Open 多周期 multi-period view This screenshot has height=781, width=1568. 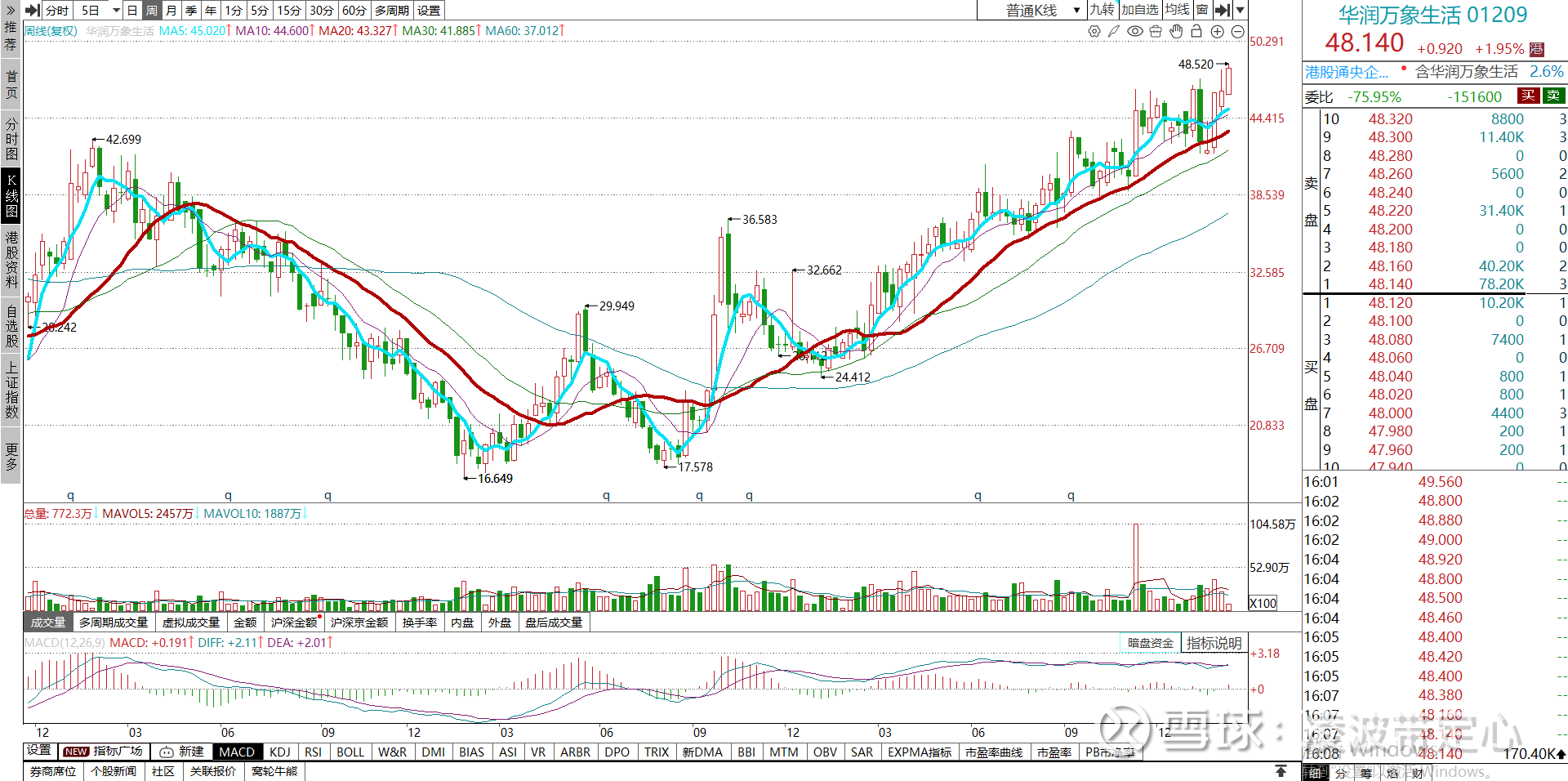[x=392, y=10]
